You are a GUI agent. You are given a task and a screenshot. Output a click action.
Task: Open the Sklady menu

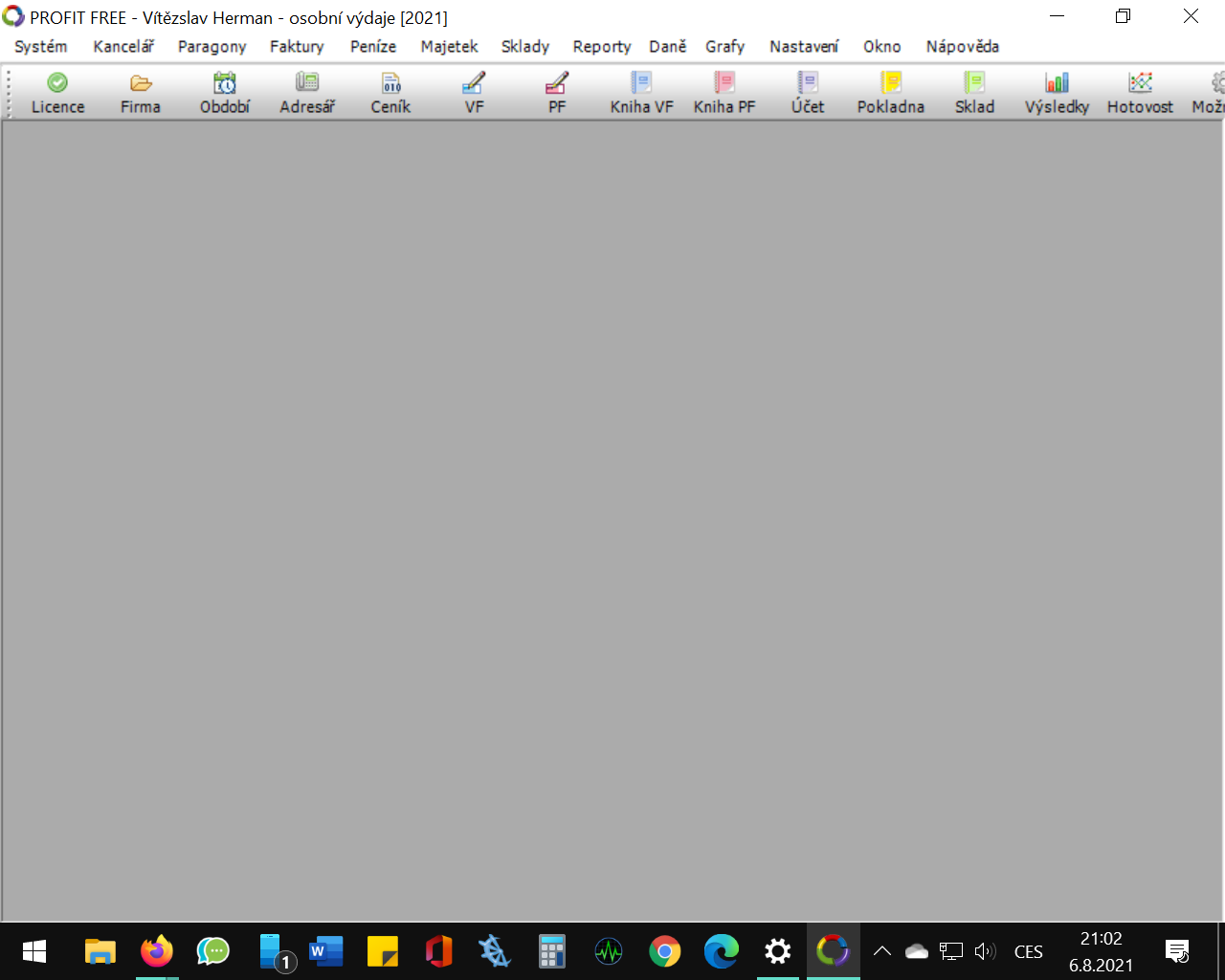(x=525, y=46)
